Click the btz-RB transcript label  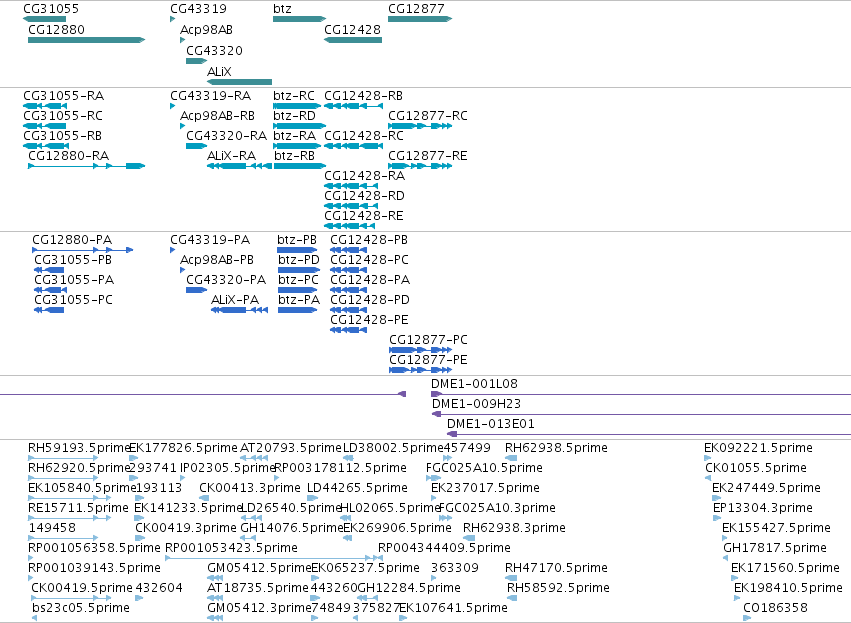(x=294, y=156)
